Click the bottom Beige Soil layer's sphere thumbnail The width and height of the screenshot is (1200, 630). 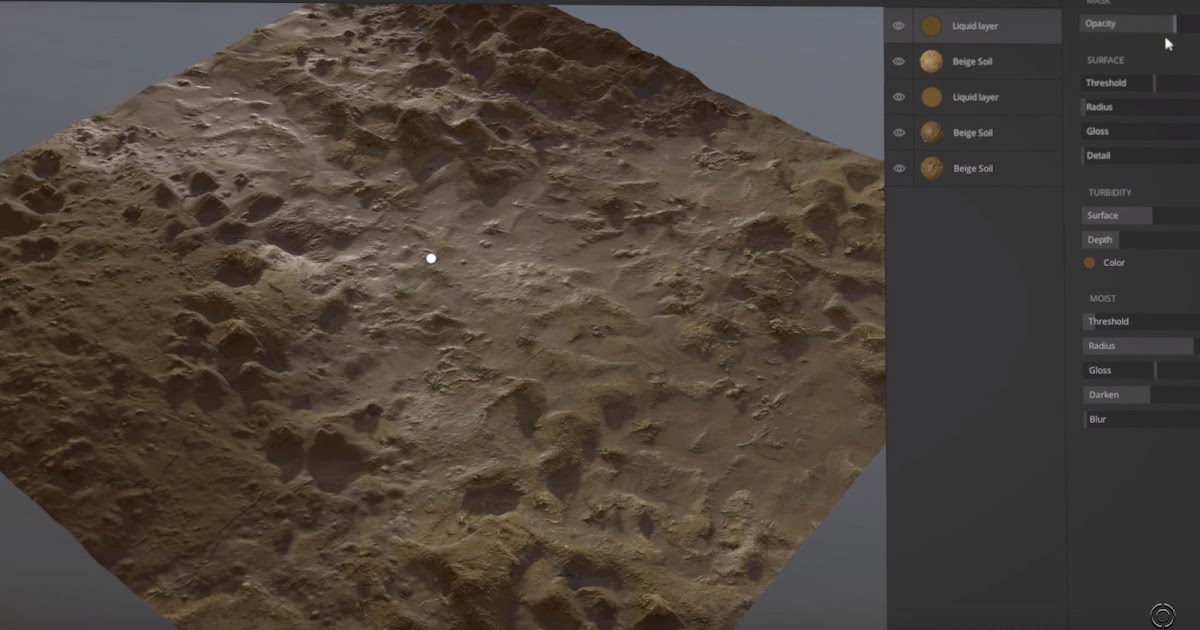pyautogui.click(x=931, y=168)
